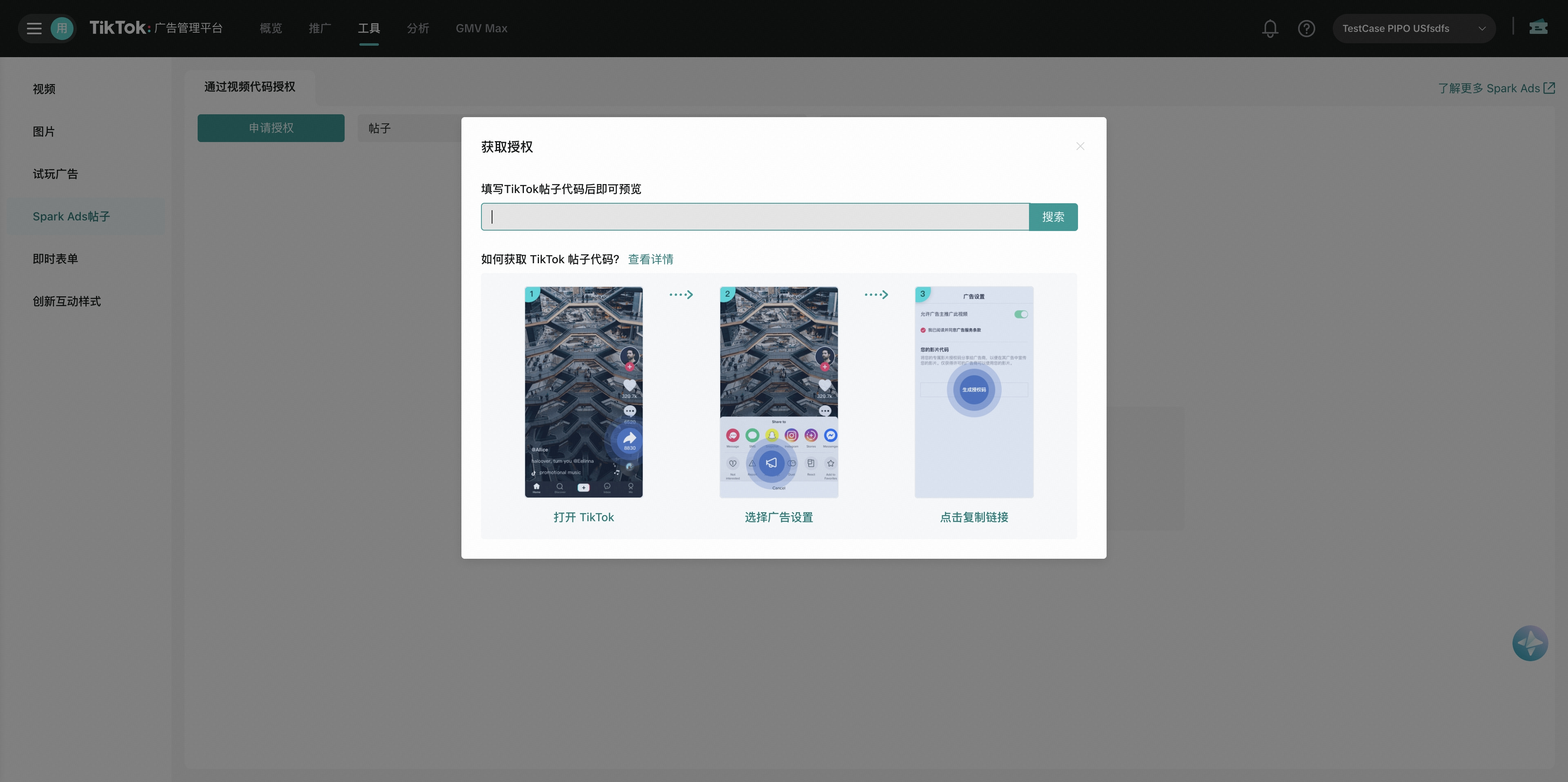The width and height of the screenshot is (1568, 782).
Task: Close the 获取授权 dialog
Action: pos(1080,147)
